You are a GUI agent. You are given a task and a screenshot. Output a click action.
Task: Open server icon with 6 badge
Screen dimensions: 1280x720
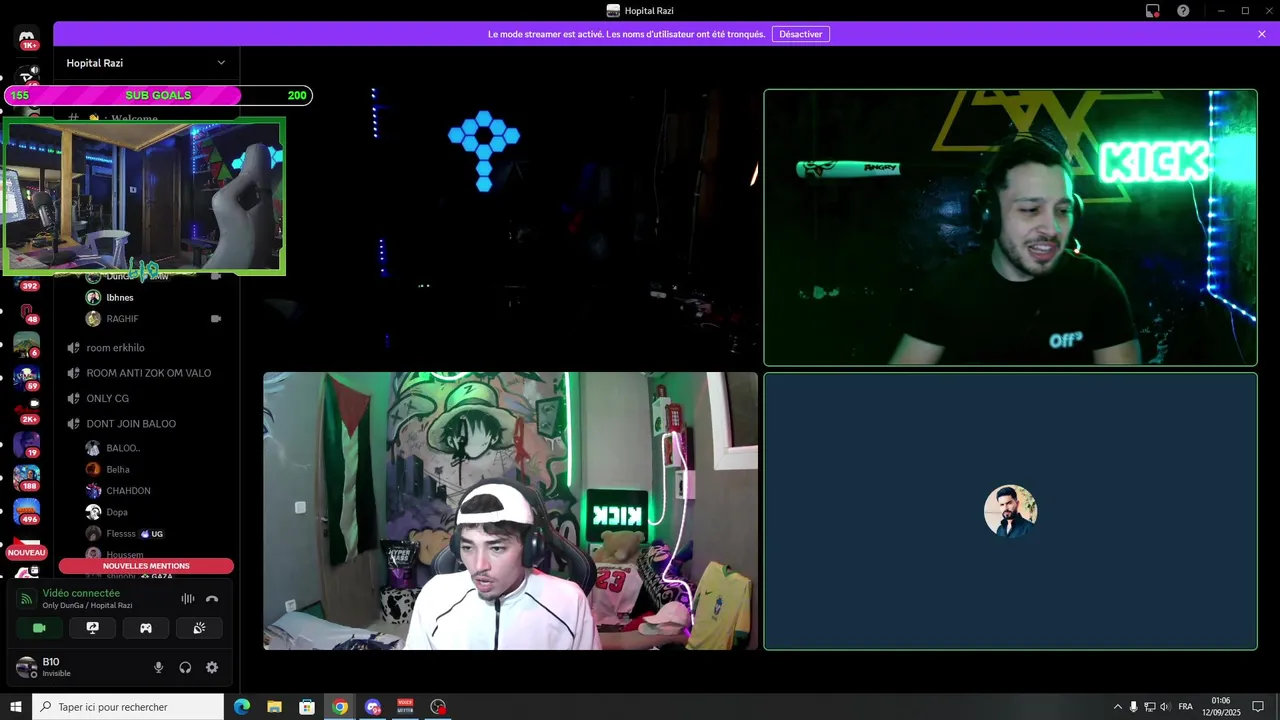coord(27,345)
